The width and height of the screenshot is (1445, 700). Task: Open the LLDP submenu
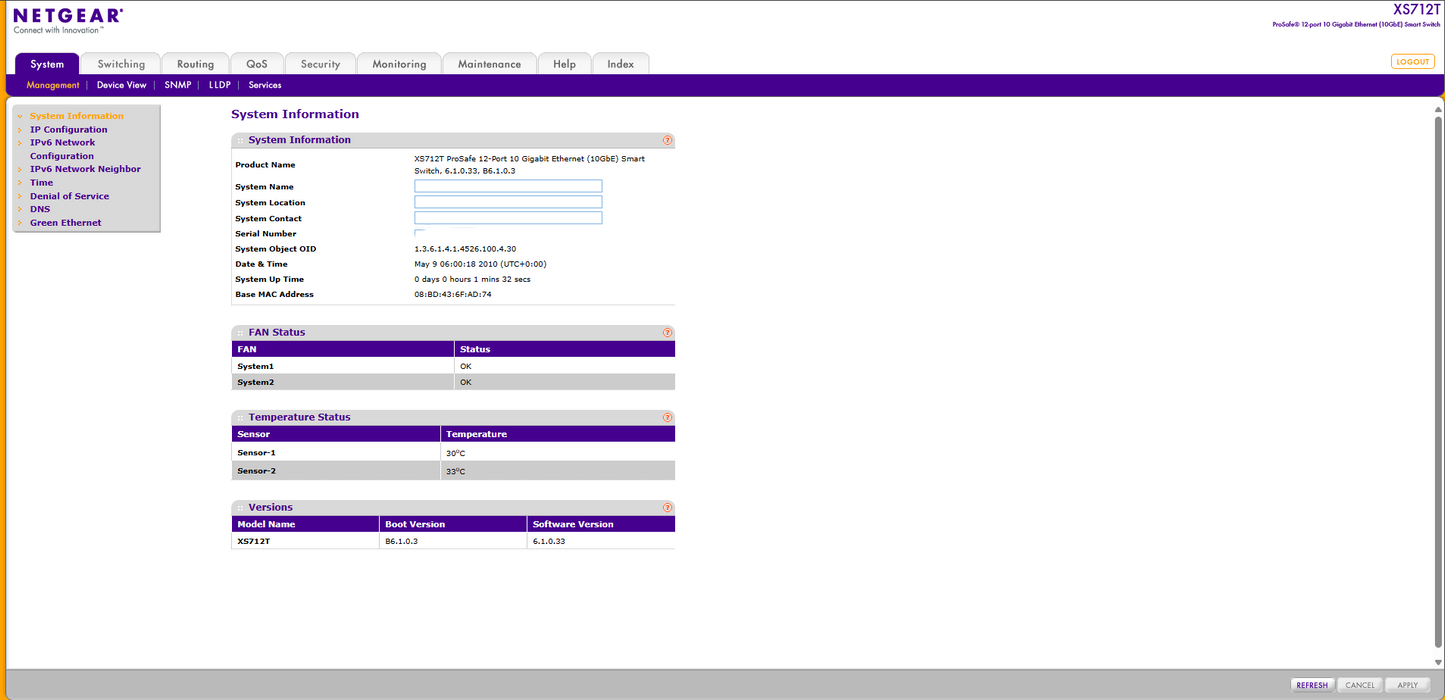(220, 85)
